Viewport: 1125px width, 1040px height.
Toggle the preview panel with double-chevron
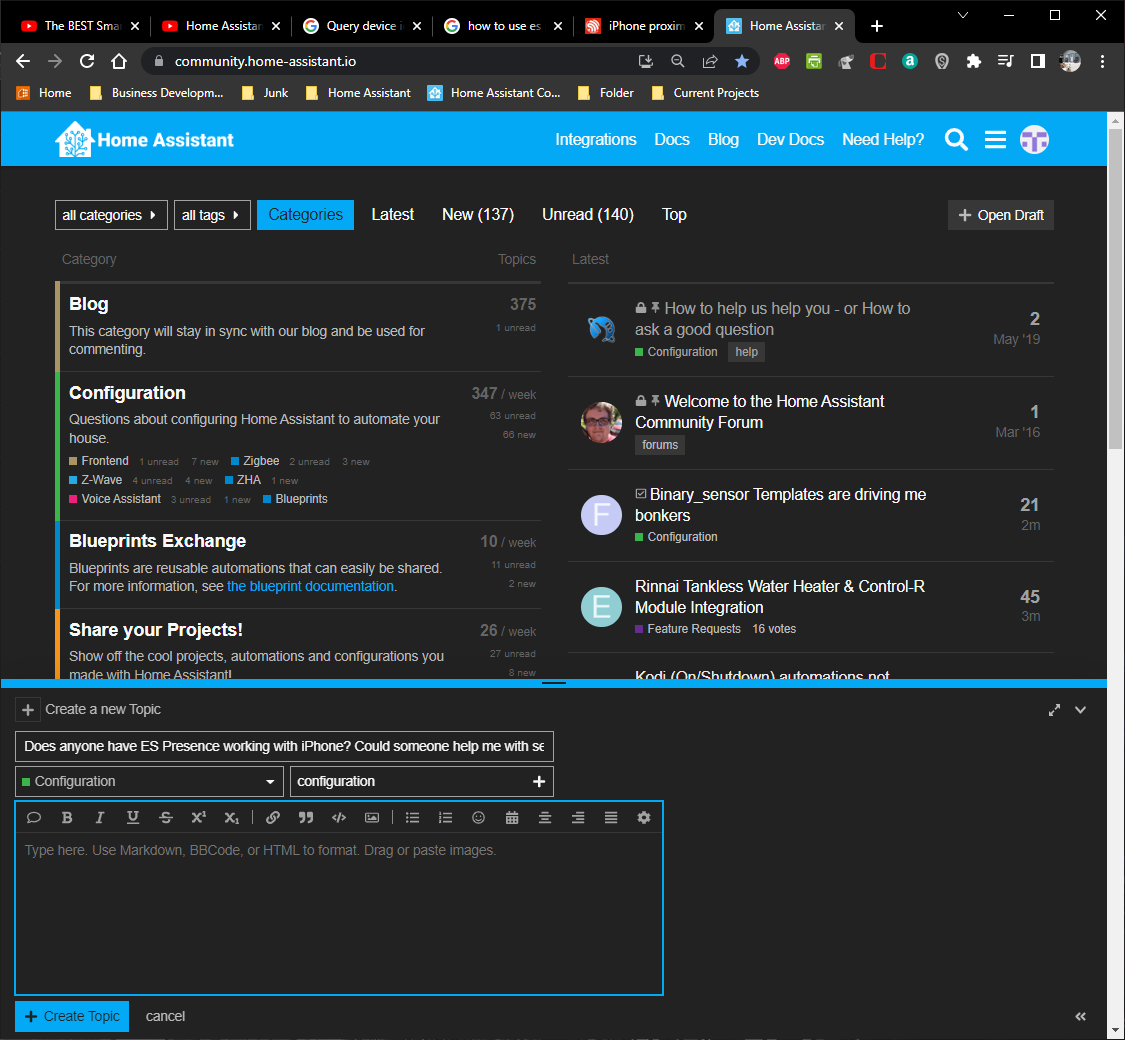[1081, 1016]
